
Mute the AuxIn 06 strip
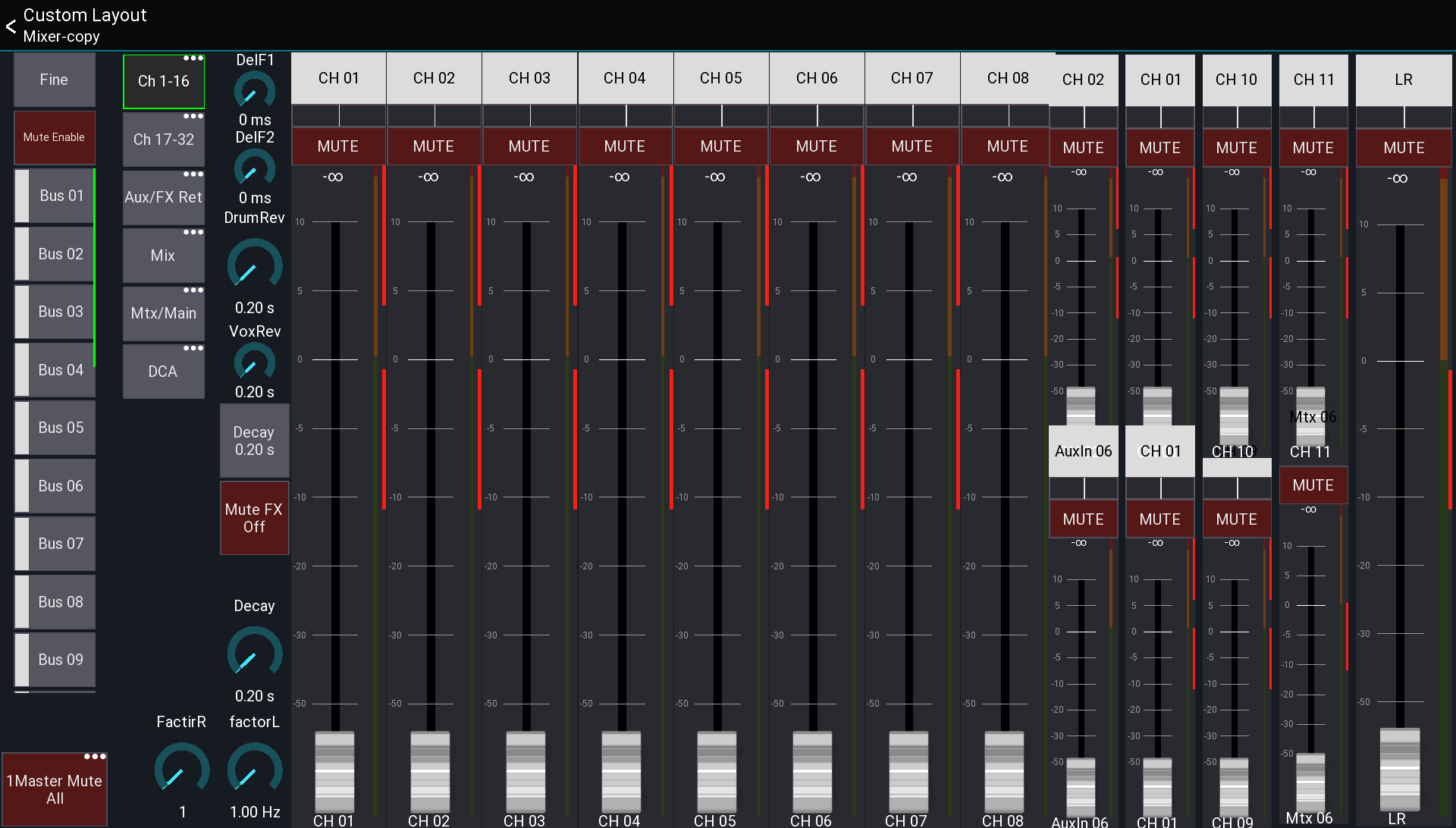point(1084,519)
